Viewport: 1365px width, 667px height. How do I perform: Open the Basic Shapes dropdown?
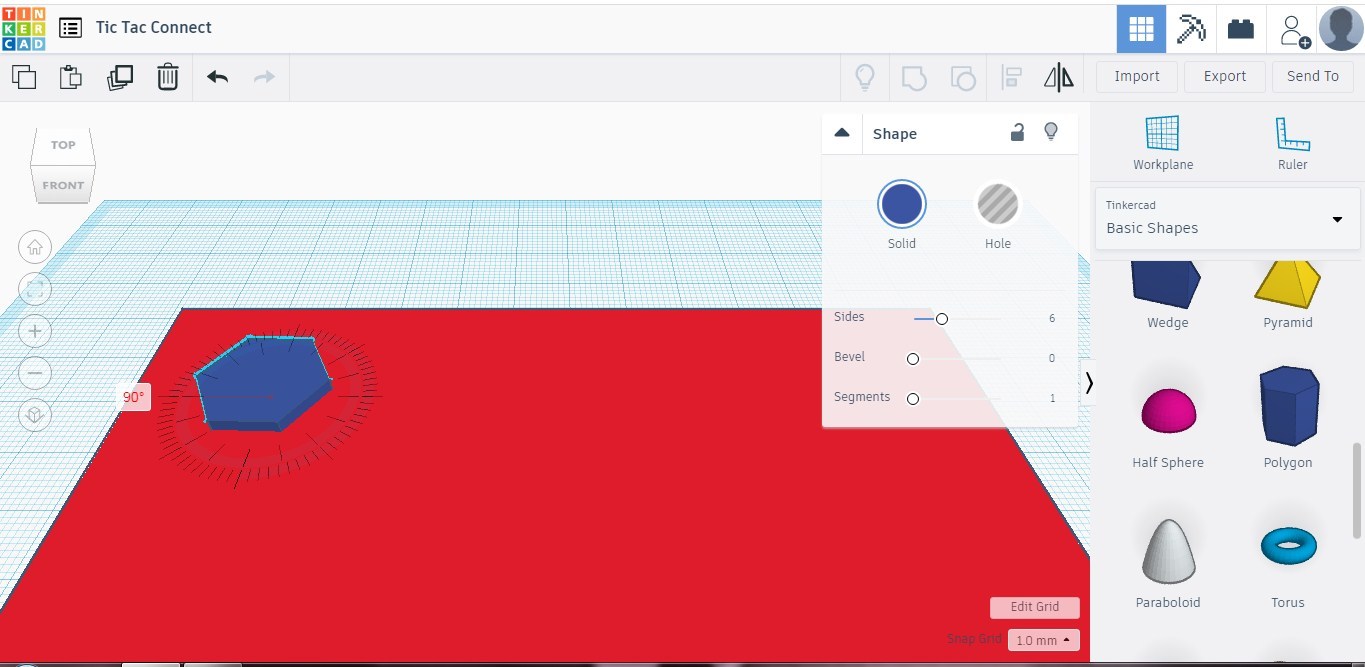point(1226,219)
